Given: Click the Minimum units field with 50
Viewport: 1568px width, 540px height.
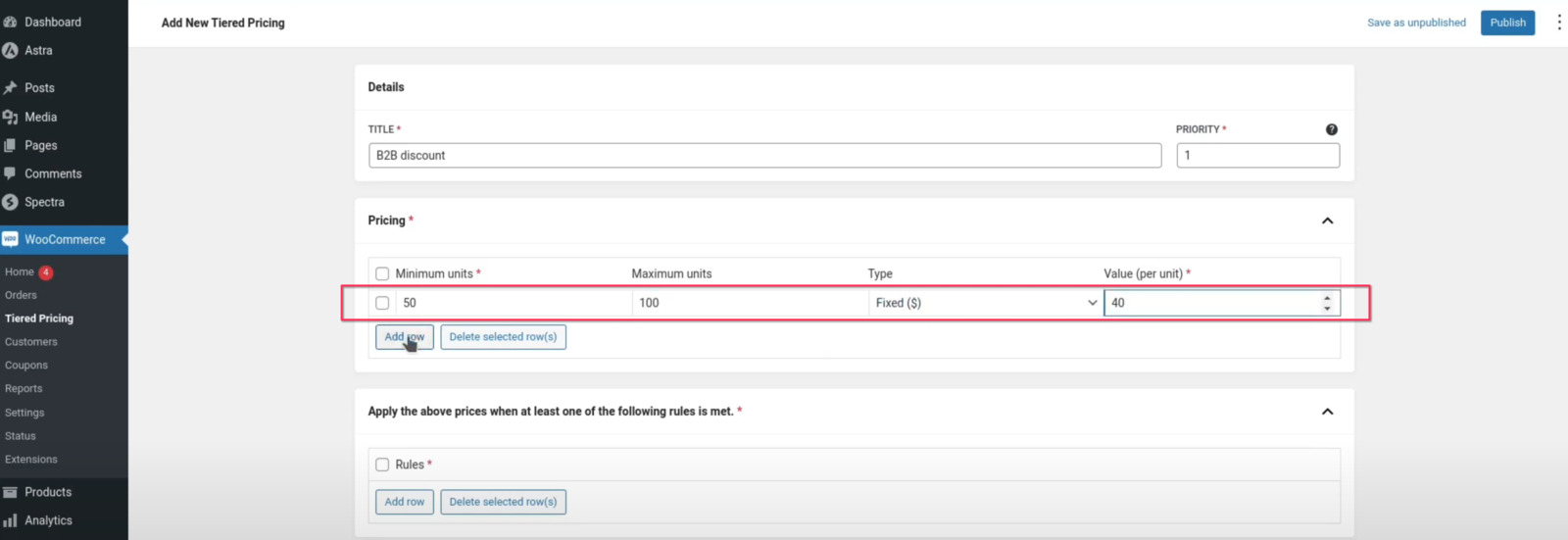Looking at the screenshot, I should point(514,303).
